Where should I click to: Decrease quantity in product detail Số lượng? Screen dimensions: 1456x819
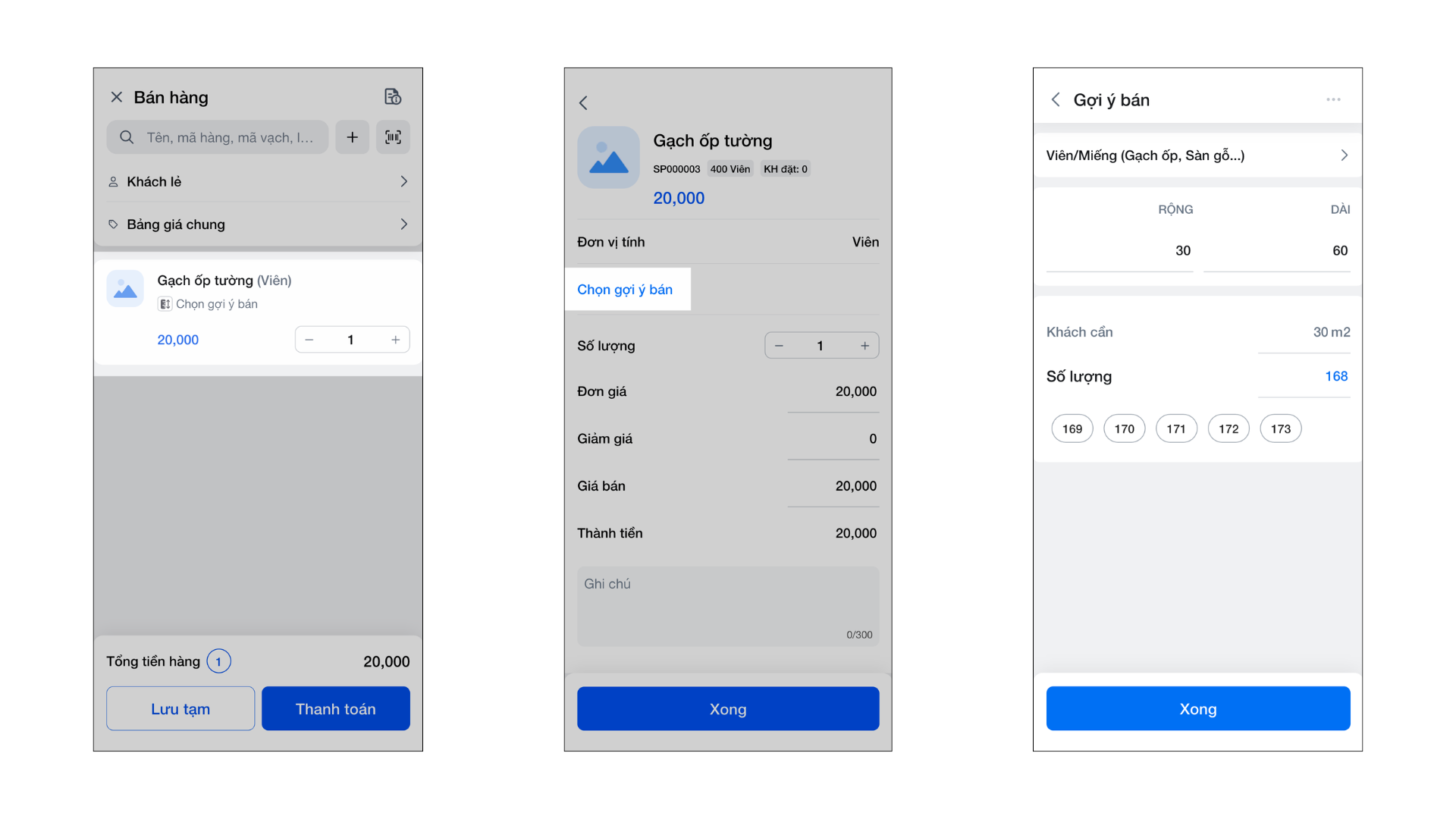click(x=779, y=346)
